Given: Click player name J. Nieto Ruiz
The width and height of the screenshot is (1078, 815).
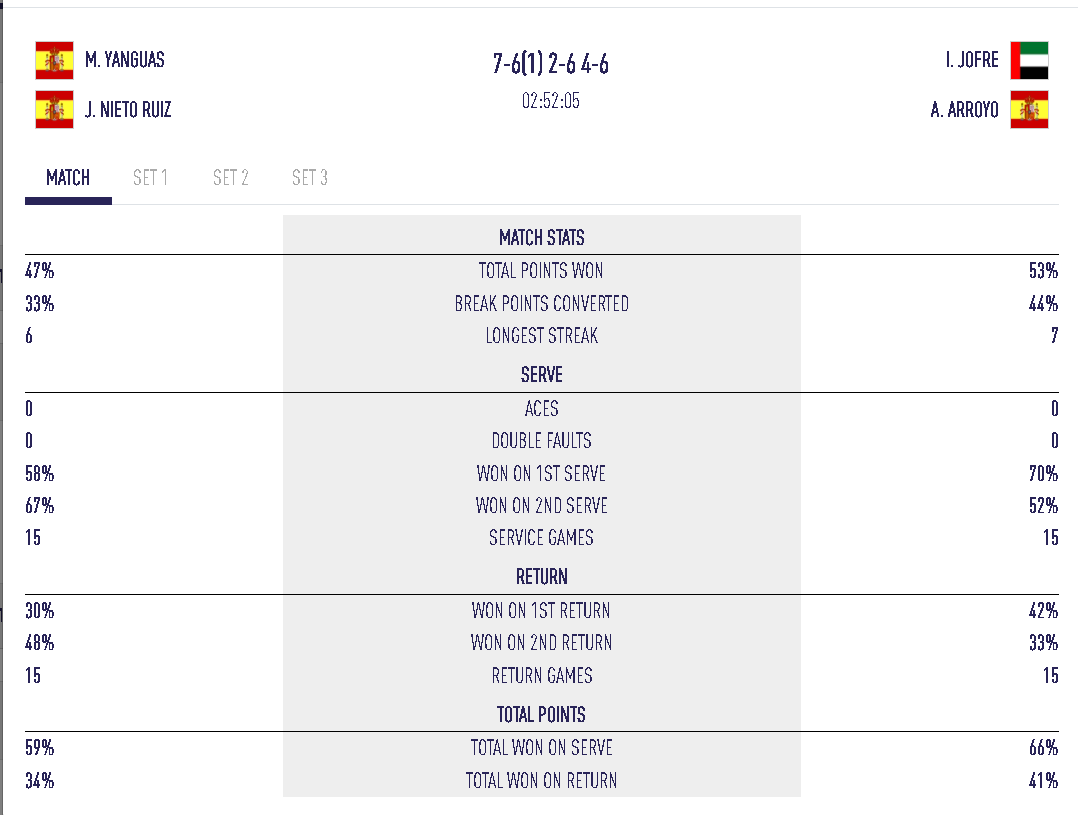Looking at the screenshot, I should pyautogui.click(x=128, y=109).
